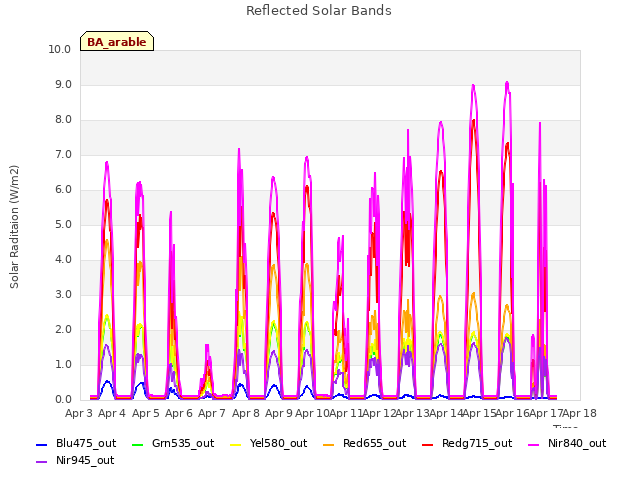Click the Solar Raditaion (W/m2) axis label

click(14, 227)
